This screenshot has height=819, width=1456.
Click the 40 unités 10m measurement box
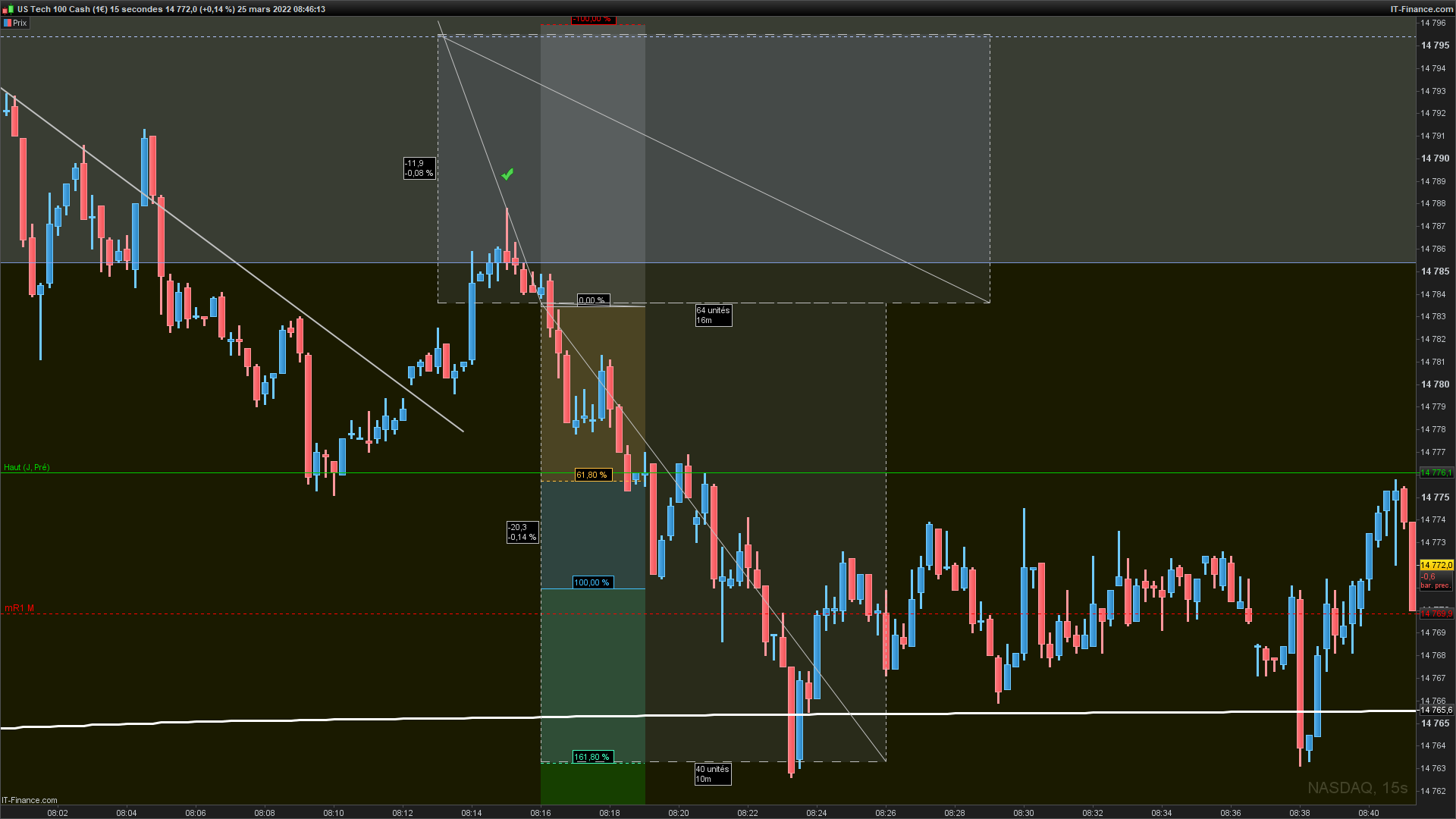coord(712,773)
